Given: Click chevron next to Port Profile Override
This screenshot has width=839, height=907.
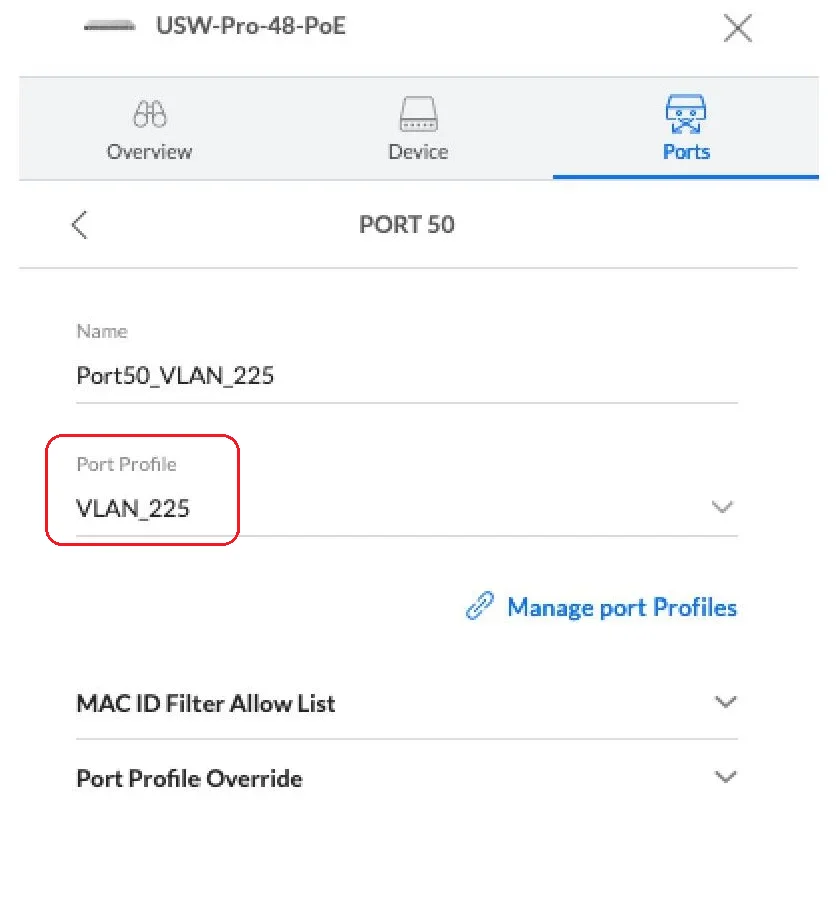Looking at the screenshot, I should 726,777.
